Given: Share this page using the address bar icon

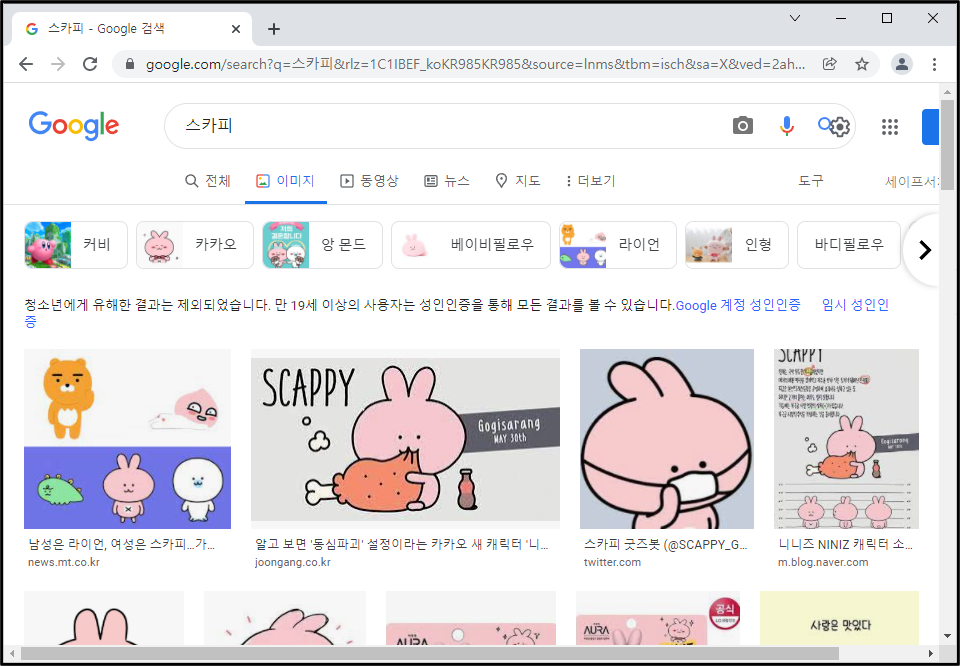Looking at the screenshot, I should [x=830, y=64].
